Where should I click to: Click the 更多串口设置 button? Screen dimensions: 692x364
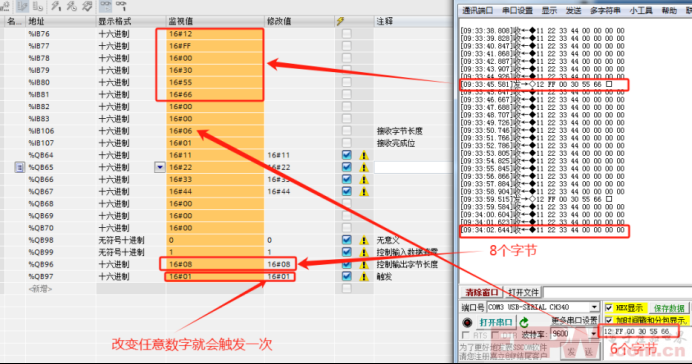coord(574,320)
